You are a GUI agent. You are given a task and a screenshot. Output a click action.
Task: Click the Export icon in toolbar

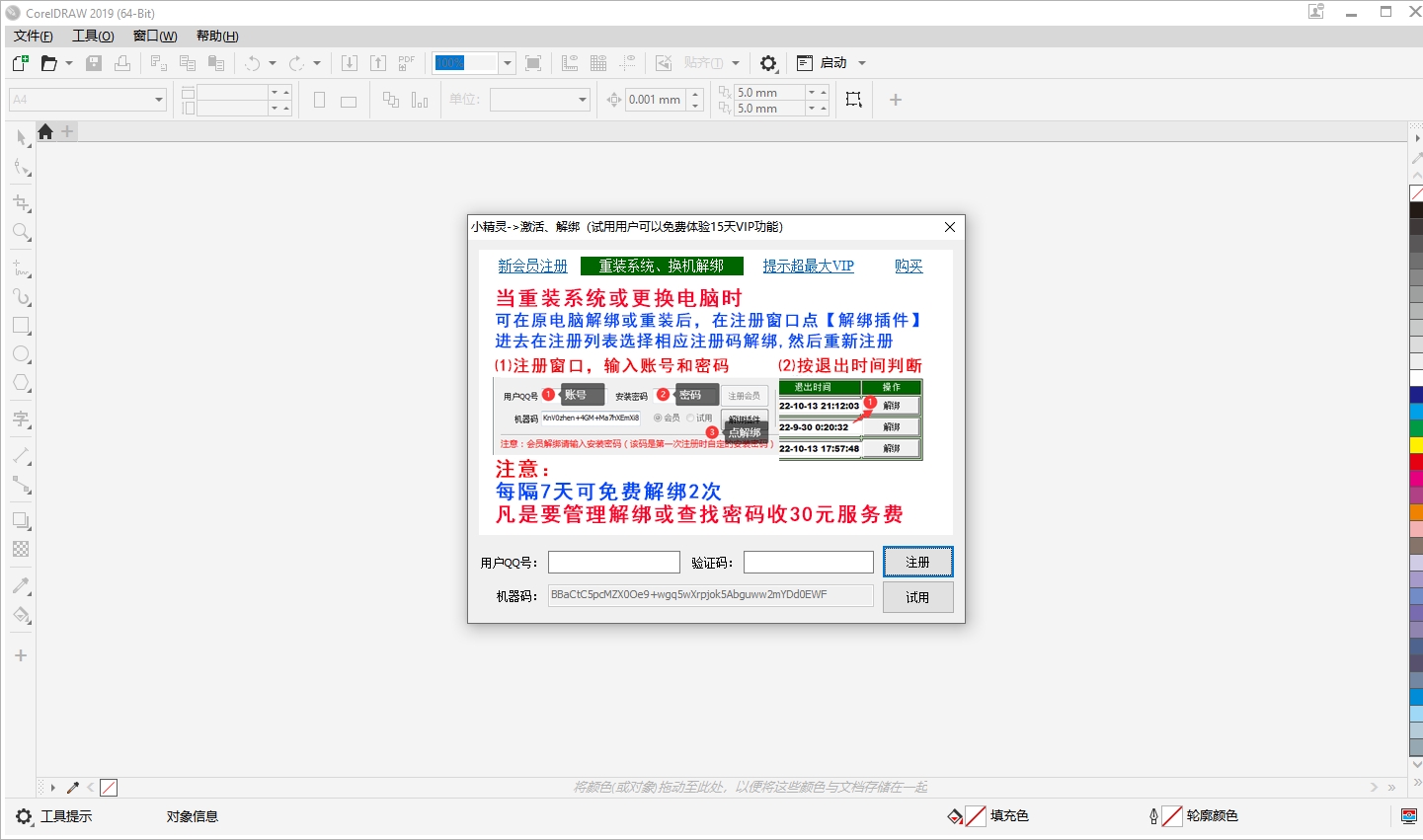coord(378,63)
